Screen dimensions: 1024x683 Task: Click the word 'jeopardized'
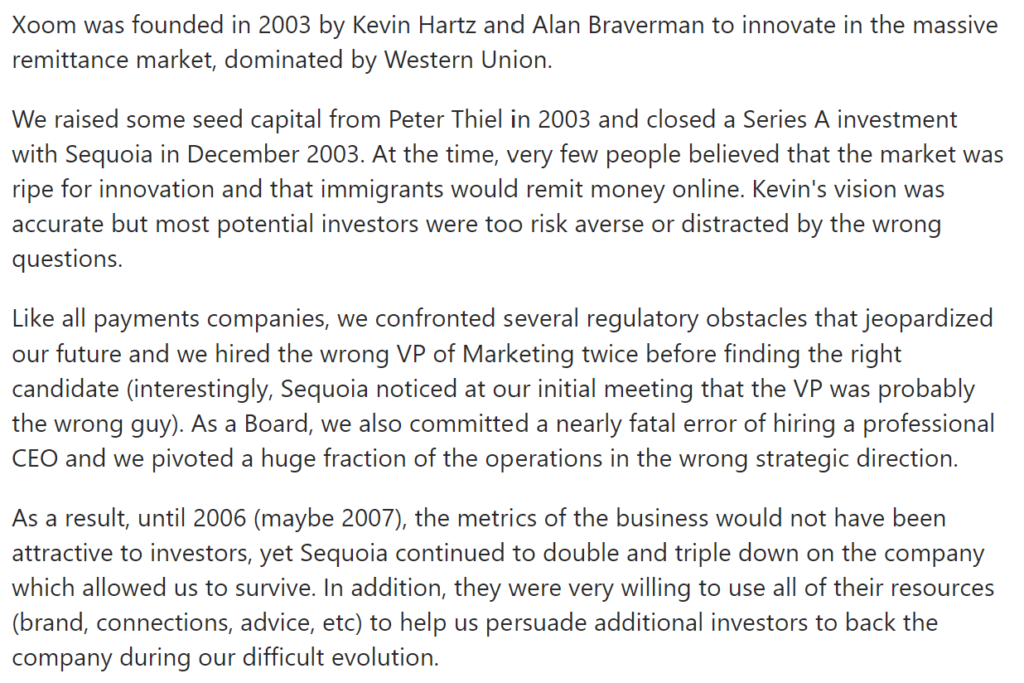point(929,319)
